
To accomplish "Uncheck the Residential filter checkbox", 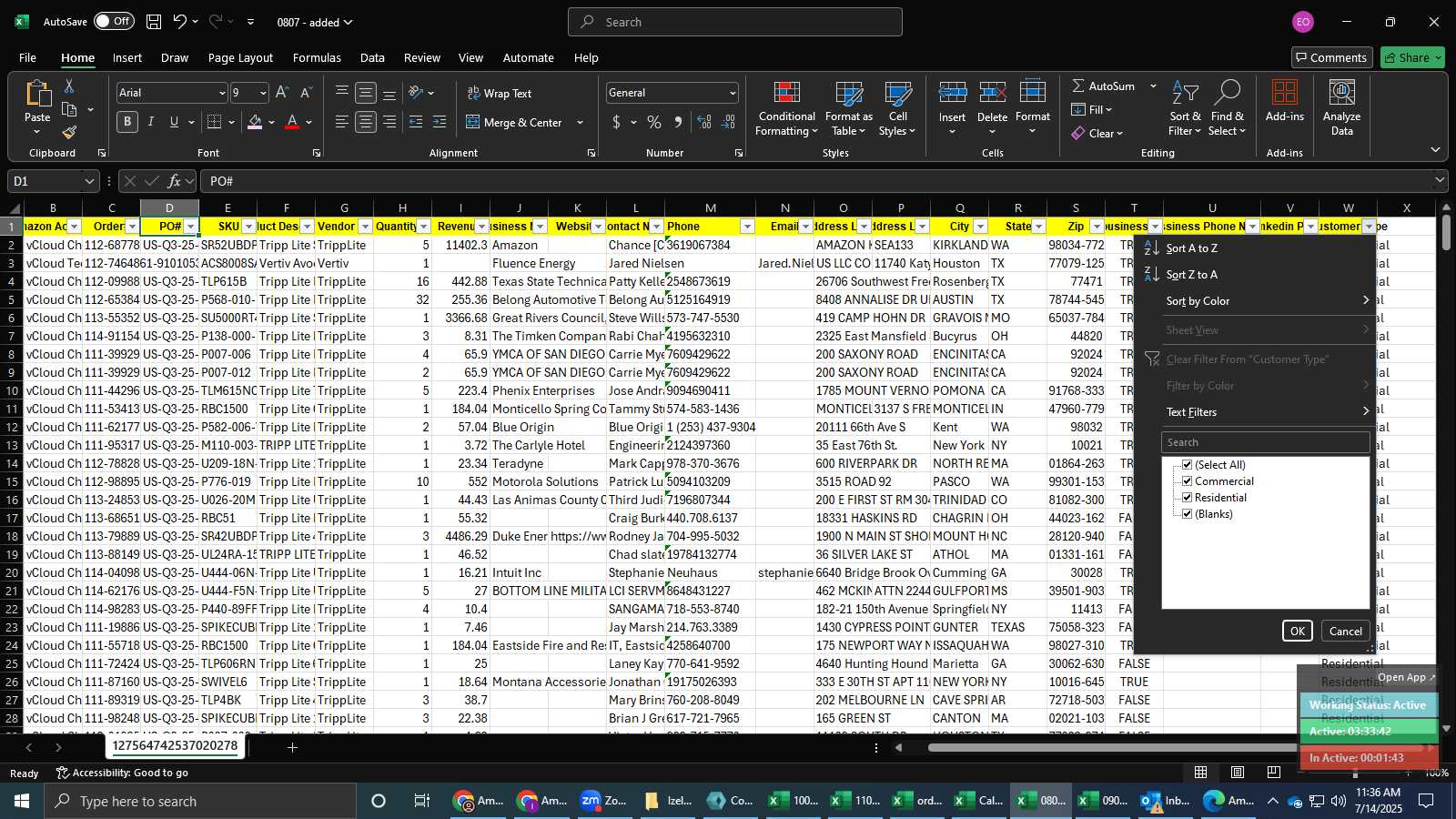I will (x=1187, y=498).
